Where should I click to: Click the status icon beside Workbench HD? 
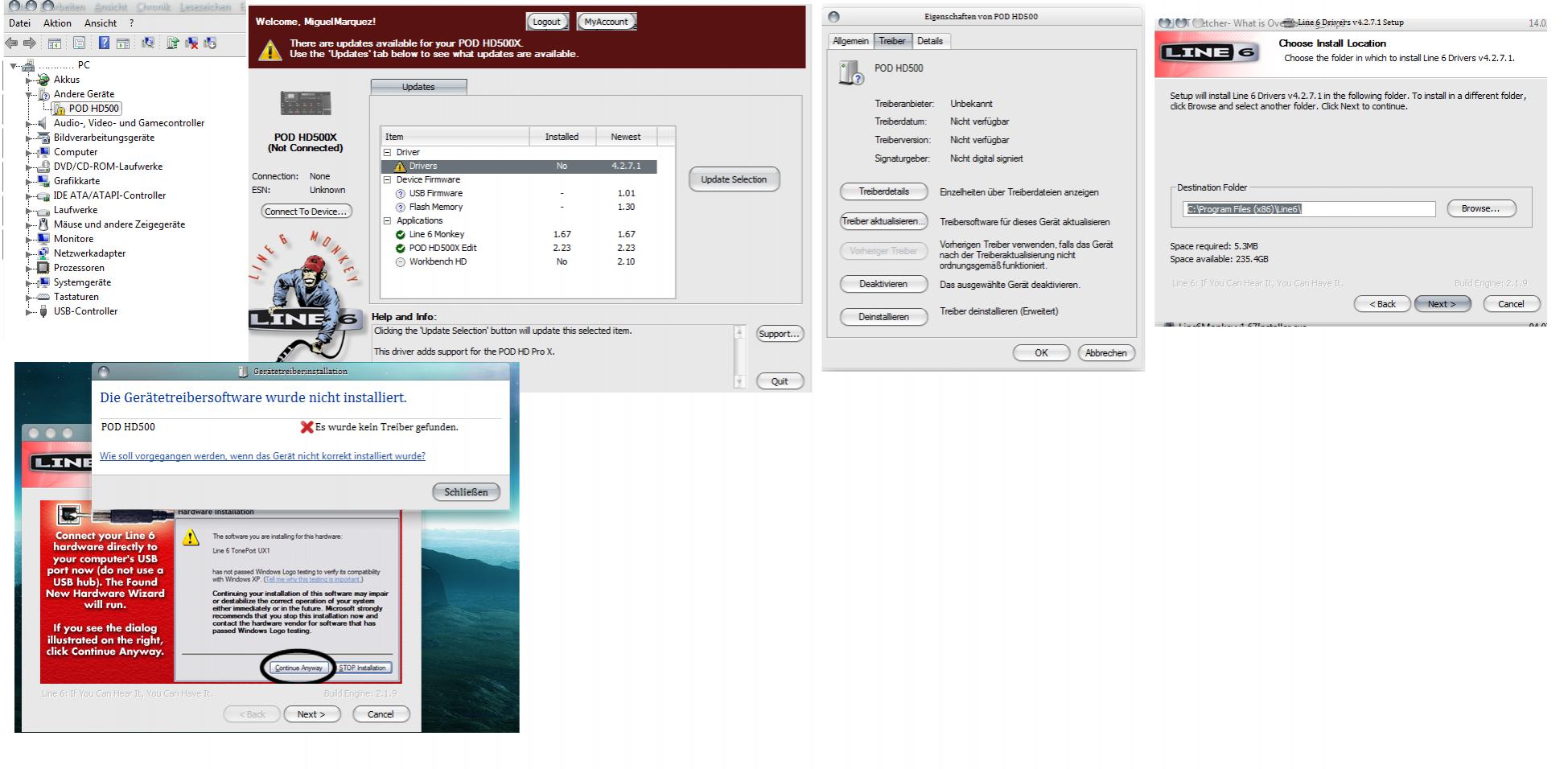pyautogui.click(x=400, y=262)
